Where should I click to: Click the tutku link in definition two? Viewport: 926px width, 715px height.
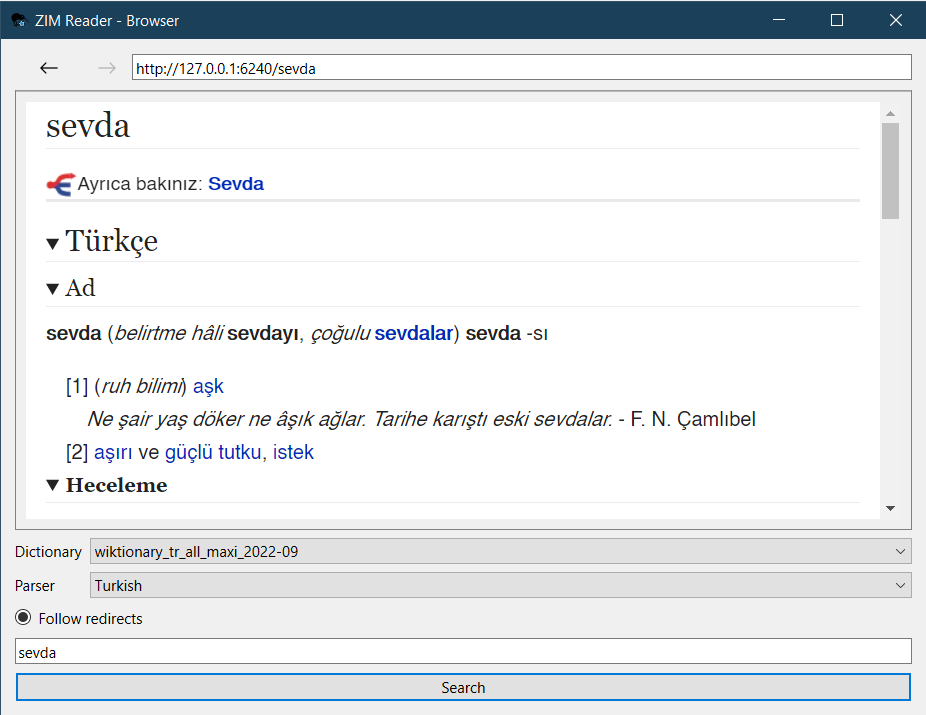coord(240,453)
